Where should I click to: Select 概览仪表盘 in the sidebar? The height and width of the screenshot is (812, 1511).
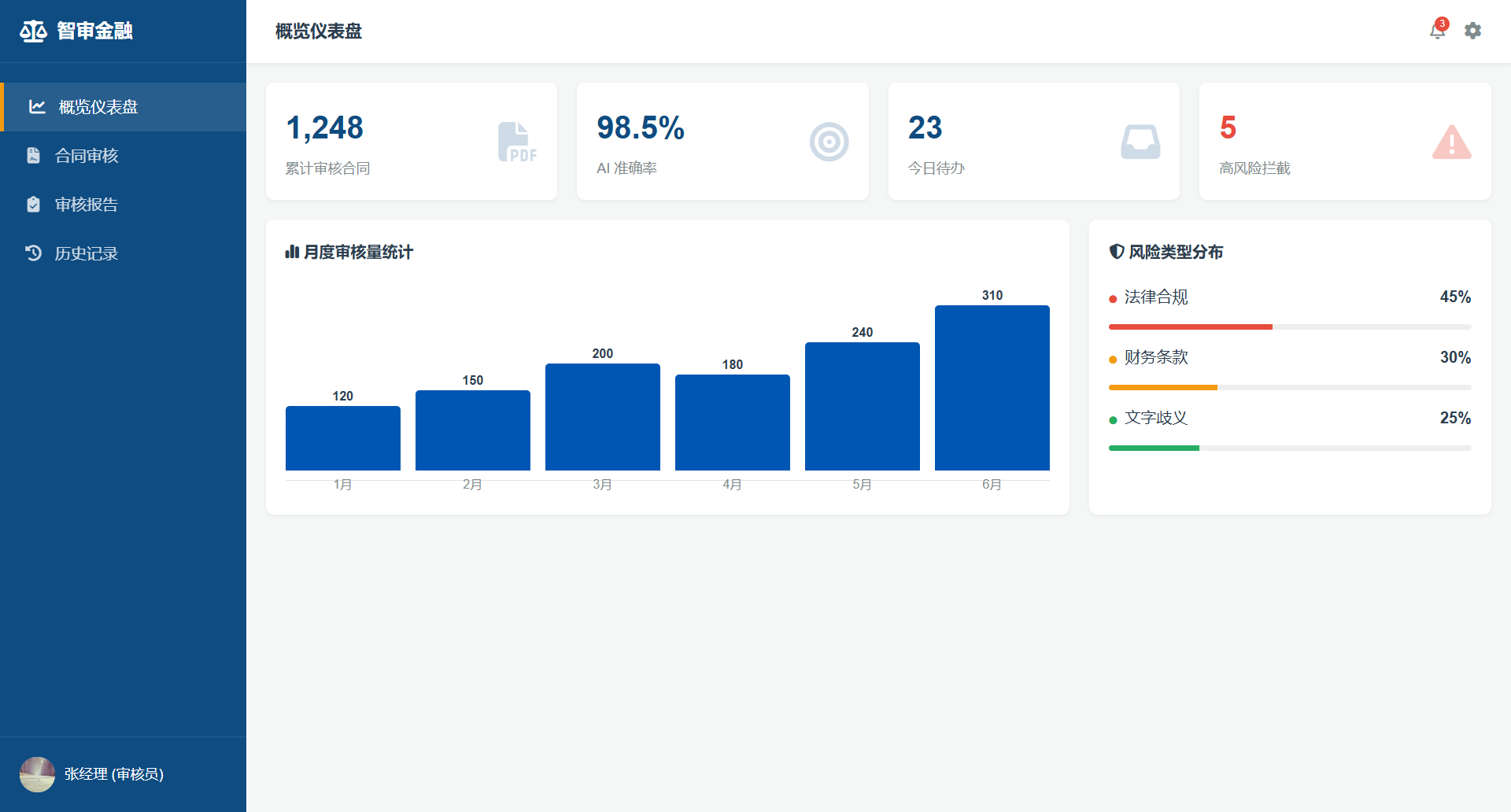pos(98,107)
